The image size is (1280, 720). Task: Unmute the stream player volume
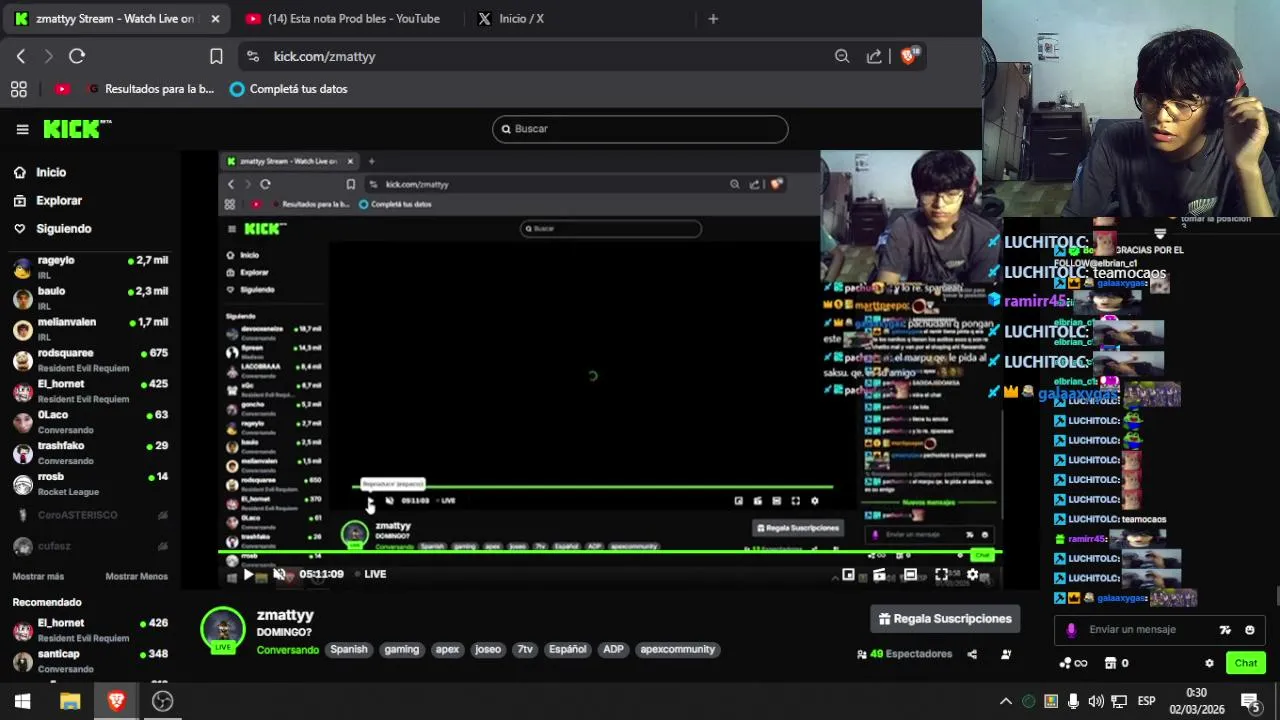tap(280, 574)
